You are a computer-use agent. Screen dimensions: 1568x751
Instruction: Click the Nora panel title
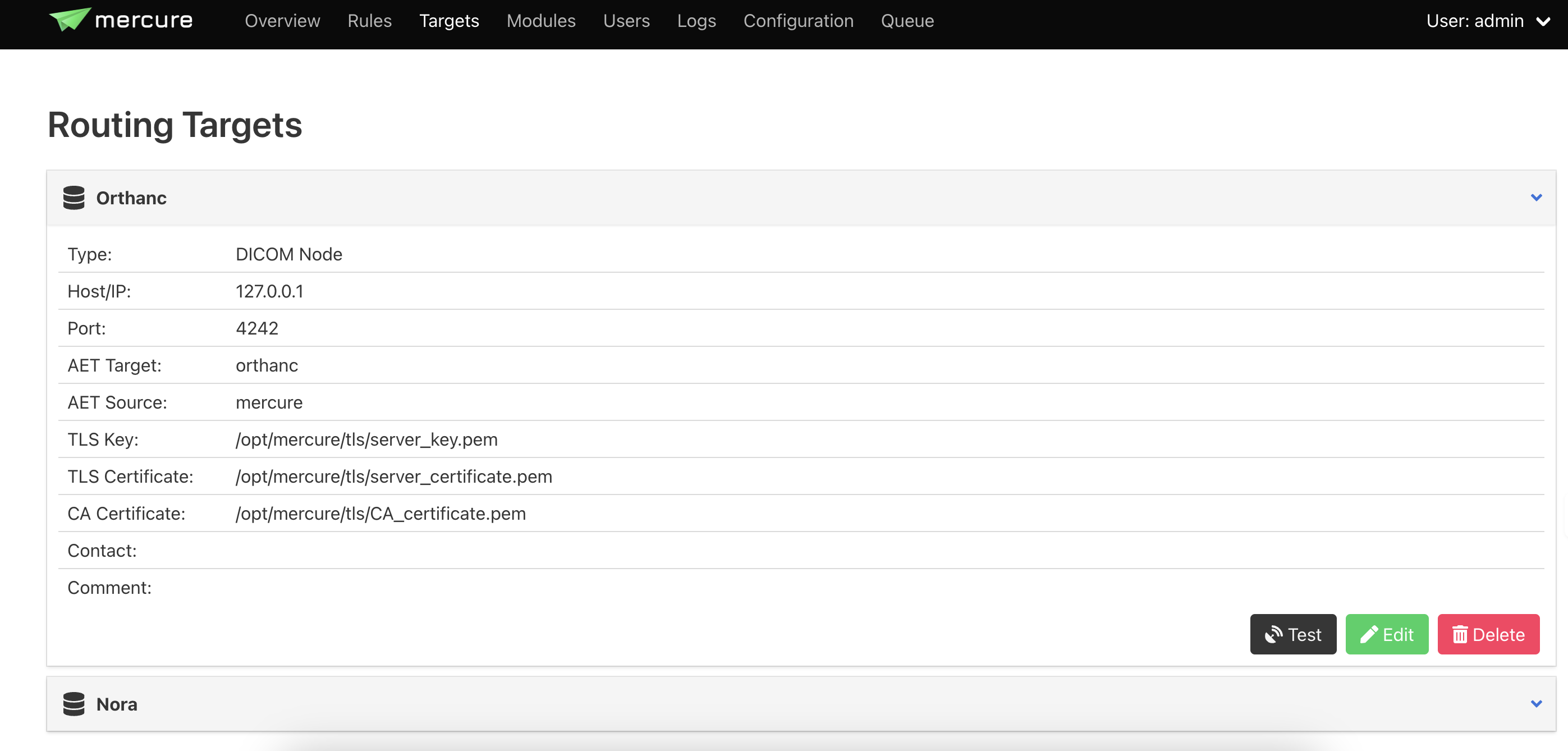click(x=117, y=704)
